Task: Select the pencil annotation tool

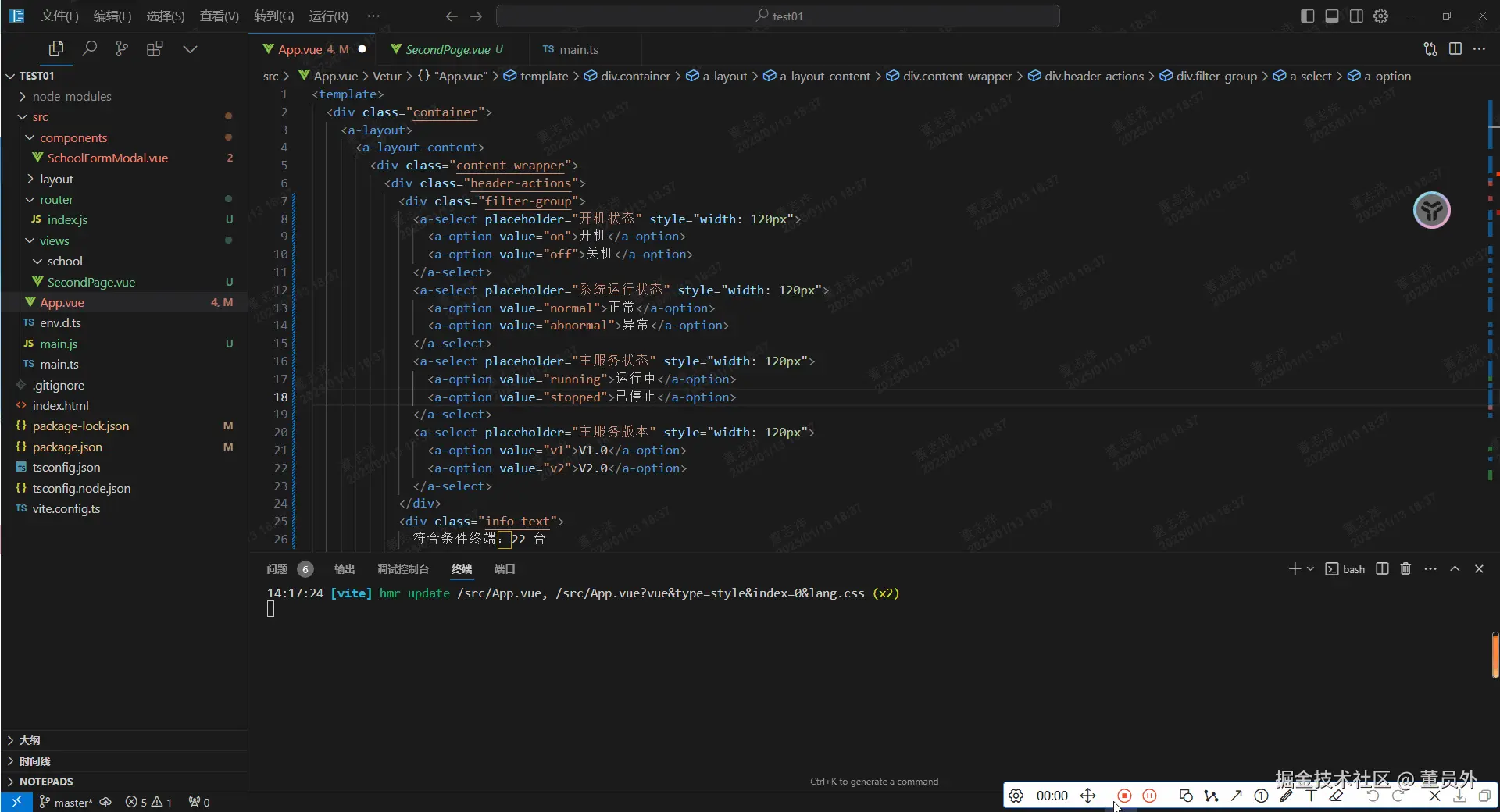Action: pos(1286,796)
